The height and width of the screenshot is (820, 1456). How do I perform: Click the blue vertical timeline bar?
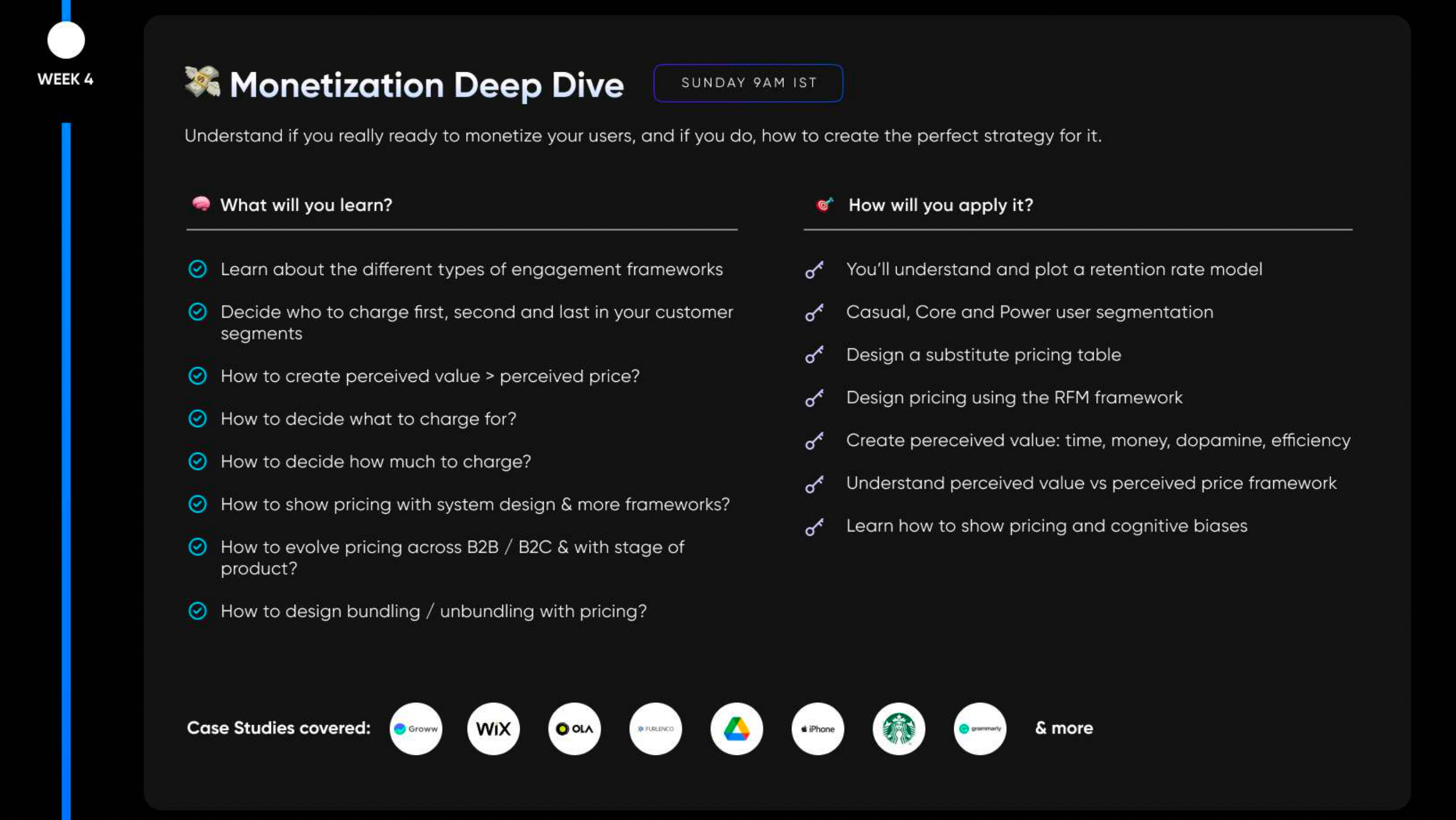(x=66, y=452)
